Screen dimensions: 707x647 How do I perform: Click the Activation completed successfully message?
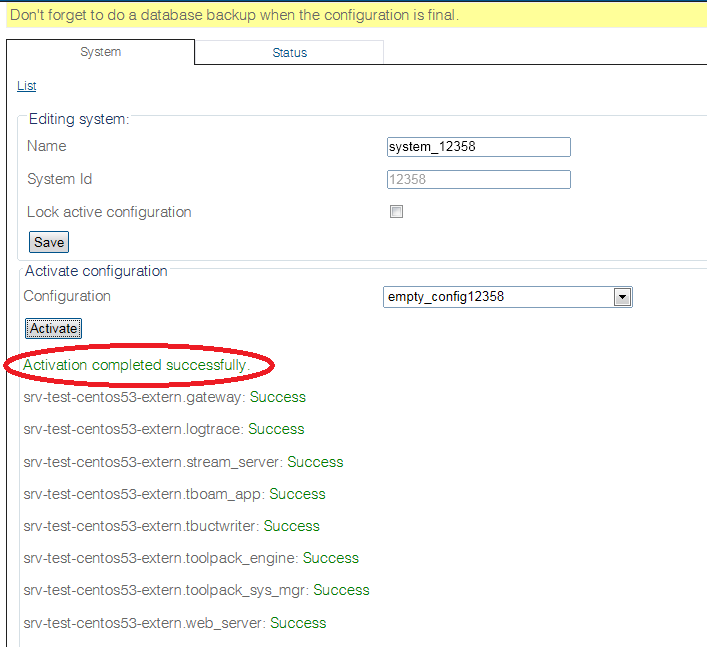pos(136,365)
